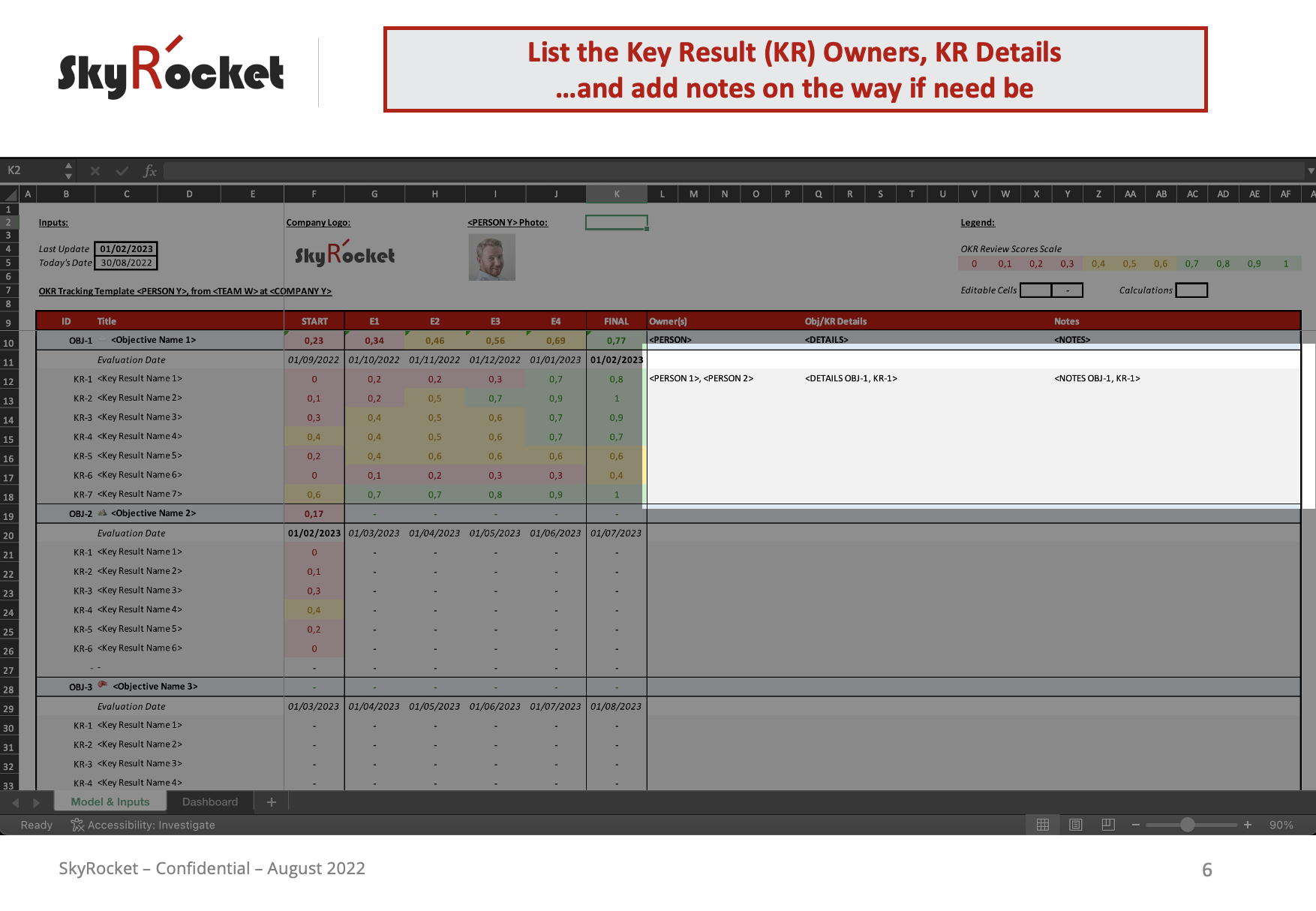The image size is (1316, 911).
Task: Click the zoom out minus button
Action: (x=1136, y=825)
